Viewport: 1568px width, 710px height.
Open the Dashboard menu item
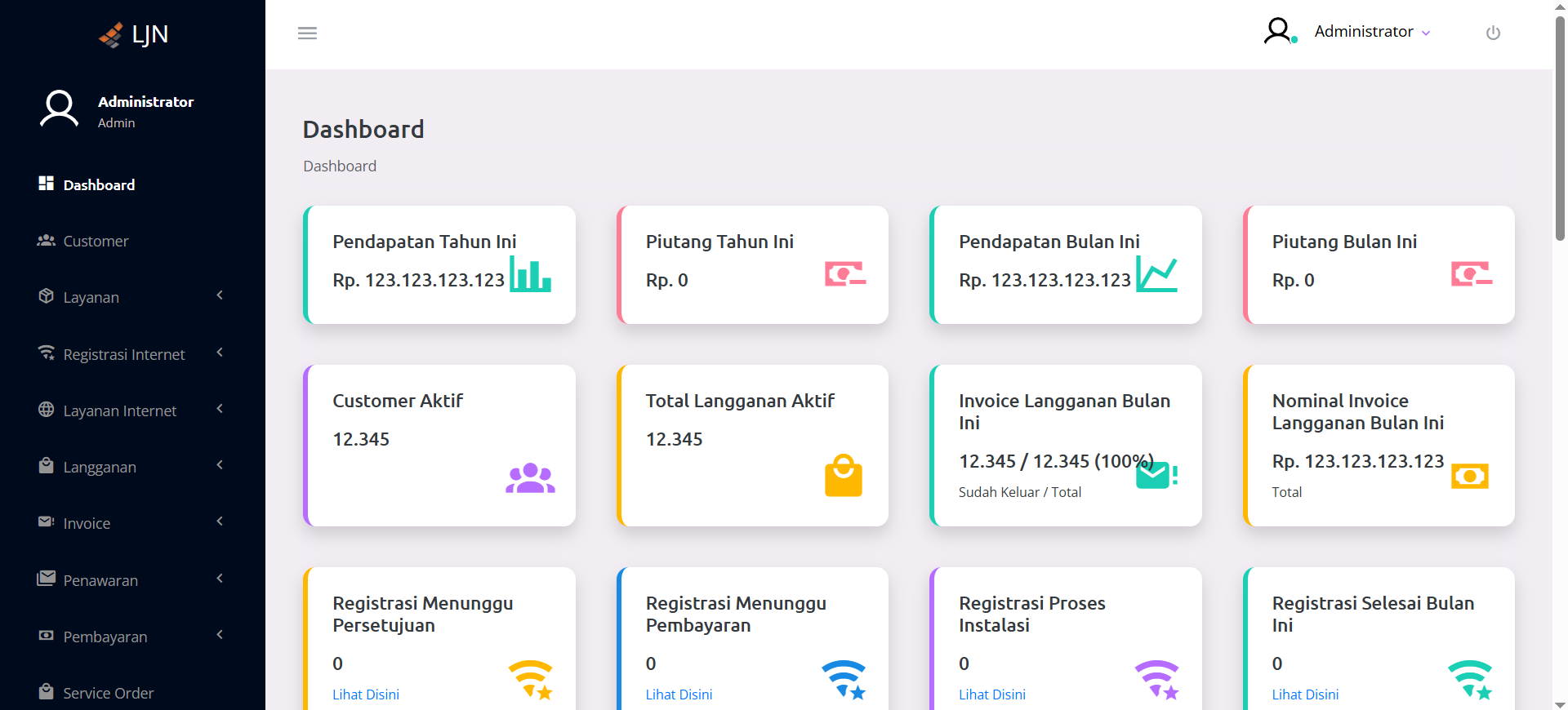coord(99,185)
